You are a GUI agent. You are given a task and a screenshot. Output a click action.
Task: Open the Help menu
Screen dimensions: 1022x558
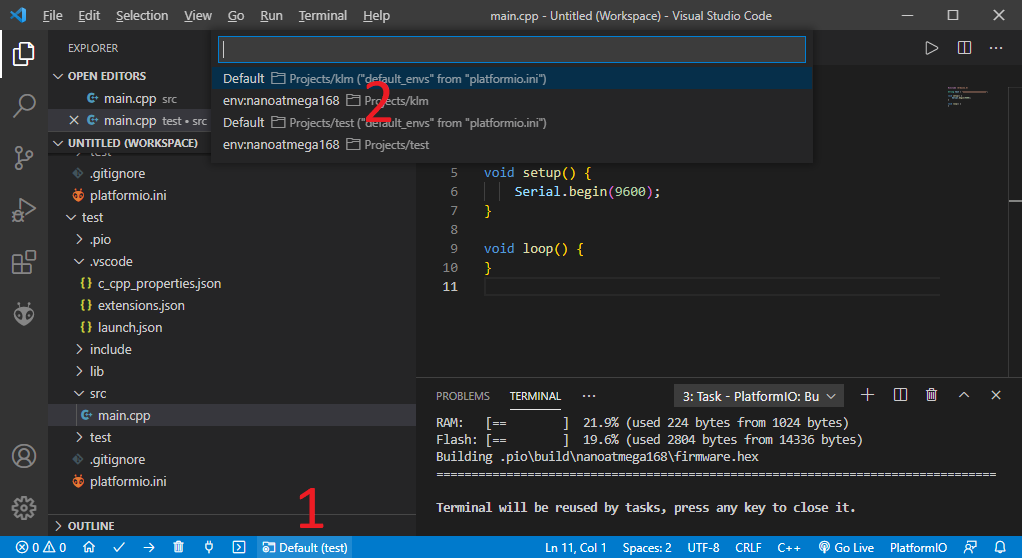coord(376,16)
